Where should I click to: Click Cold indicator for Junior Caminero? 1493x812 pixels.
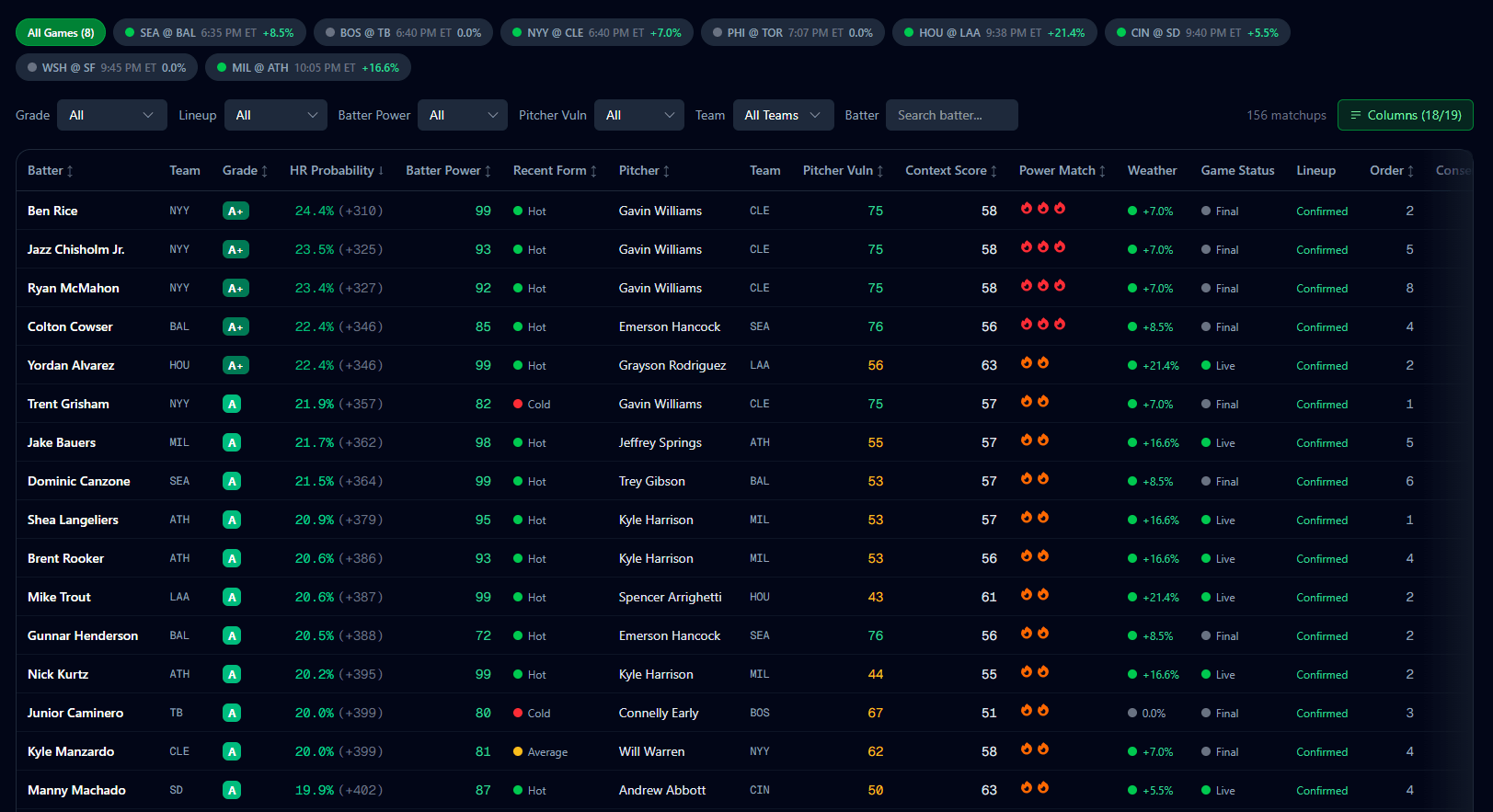(532, 713)
